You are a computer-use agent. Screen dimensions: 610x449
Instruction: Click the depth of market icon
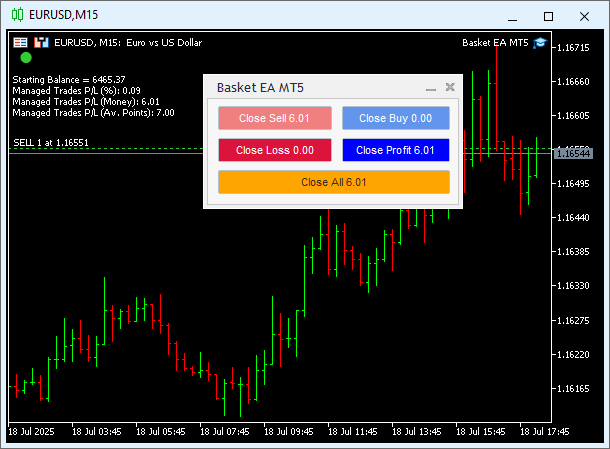click(41, 42)
